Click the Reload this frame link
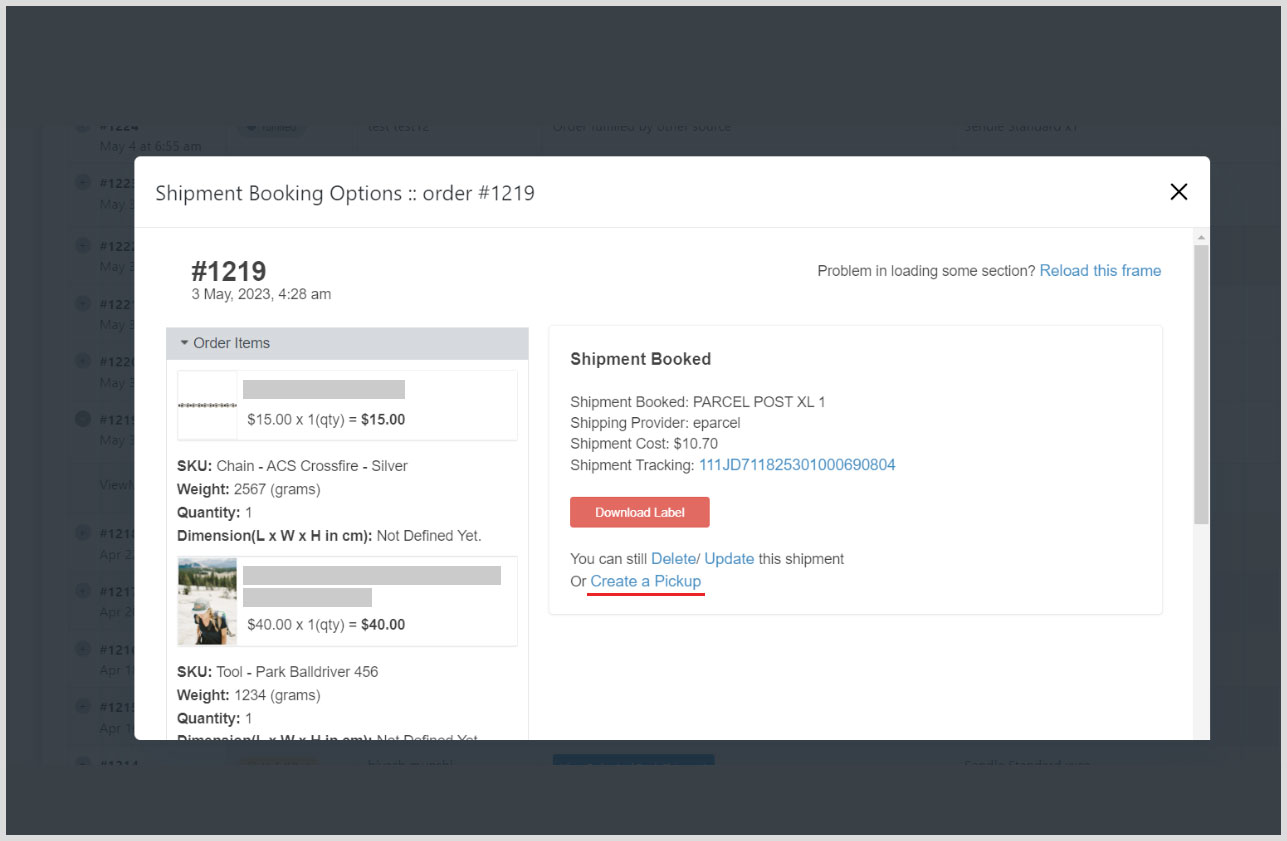1287x841 pixels. (x=1100, y=271)
